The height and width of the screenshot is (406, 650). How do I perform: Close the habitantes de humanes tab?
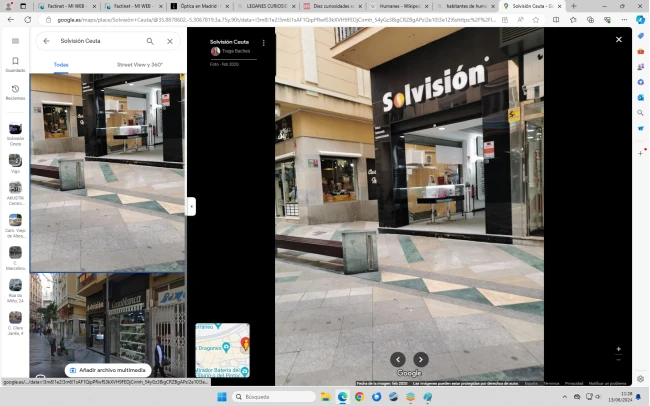click(493, 7)
